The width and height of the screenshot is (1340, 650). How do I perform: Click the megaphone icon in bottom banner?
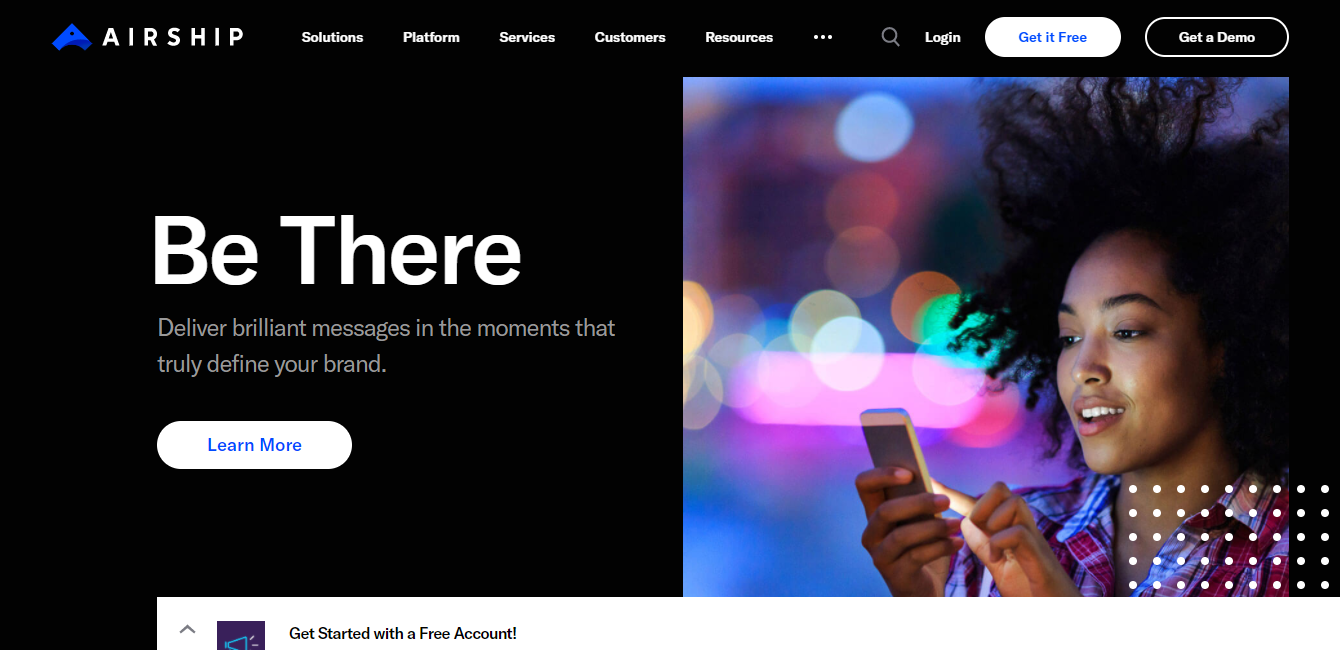tap(241, 636)
